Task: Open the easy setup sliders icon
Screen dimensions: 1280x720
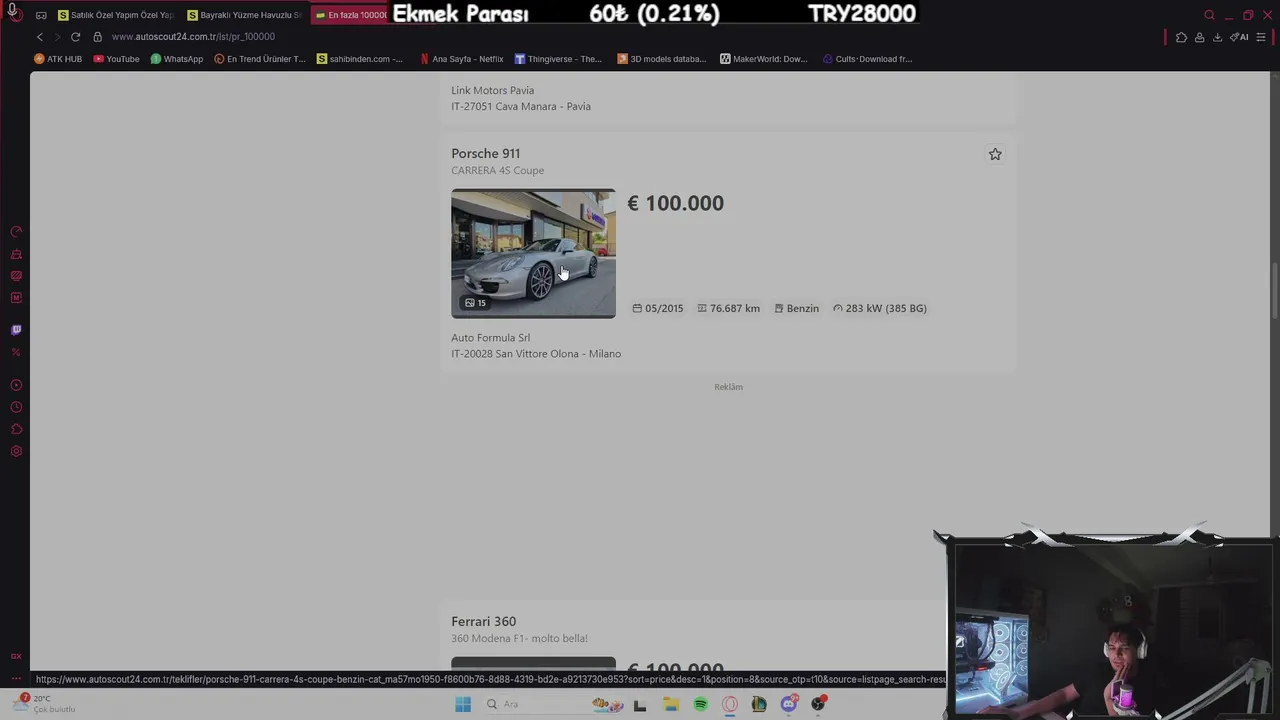Action: pyautogui.click(x=1261, y=37)
